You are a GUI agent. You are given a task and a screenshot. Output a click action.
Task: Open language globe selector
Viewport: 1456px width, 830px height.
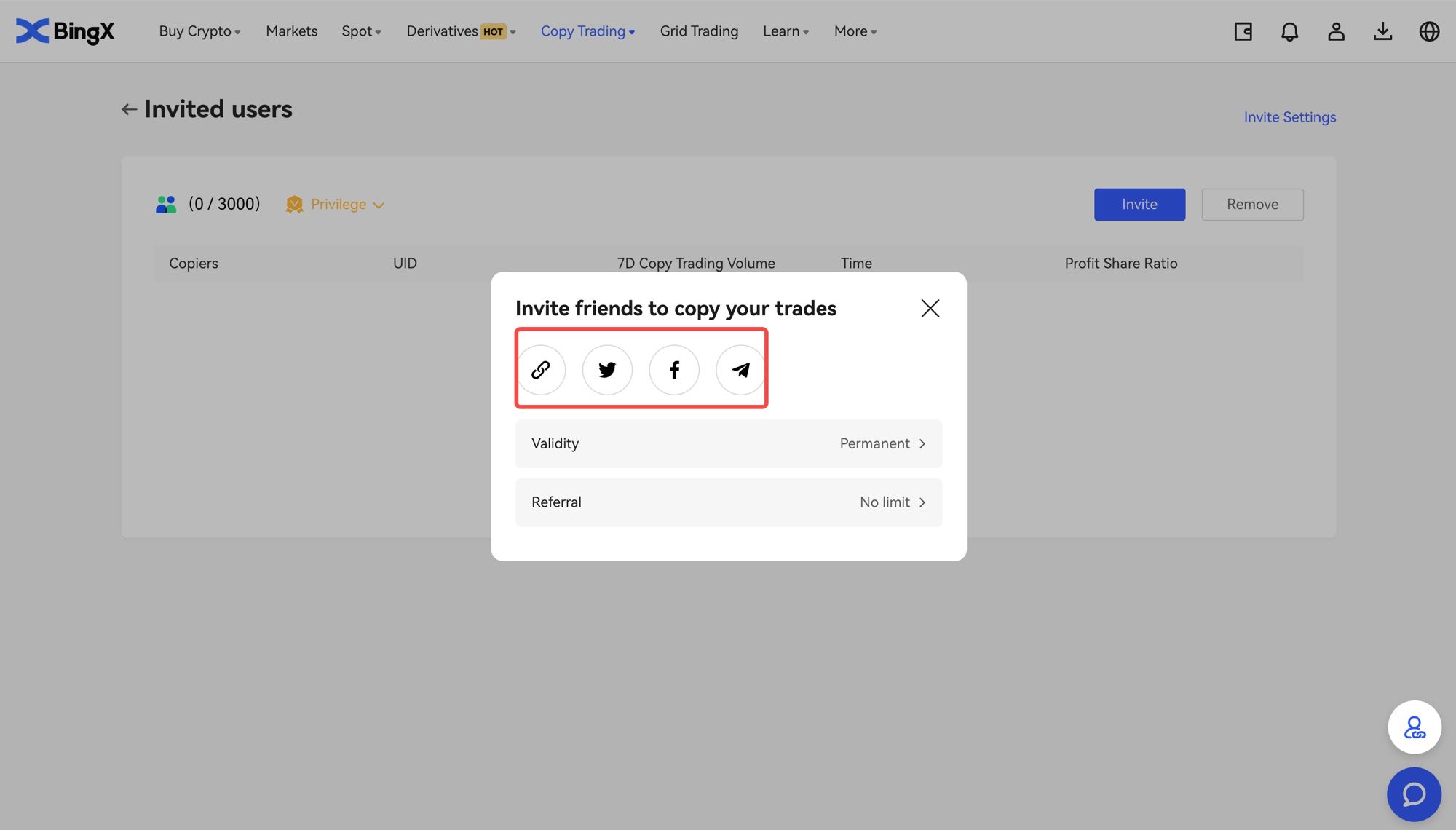(1429, 31)
